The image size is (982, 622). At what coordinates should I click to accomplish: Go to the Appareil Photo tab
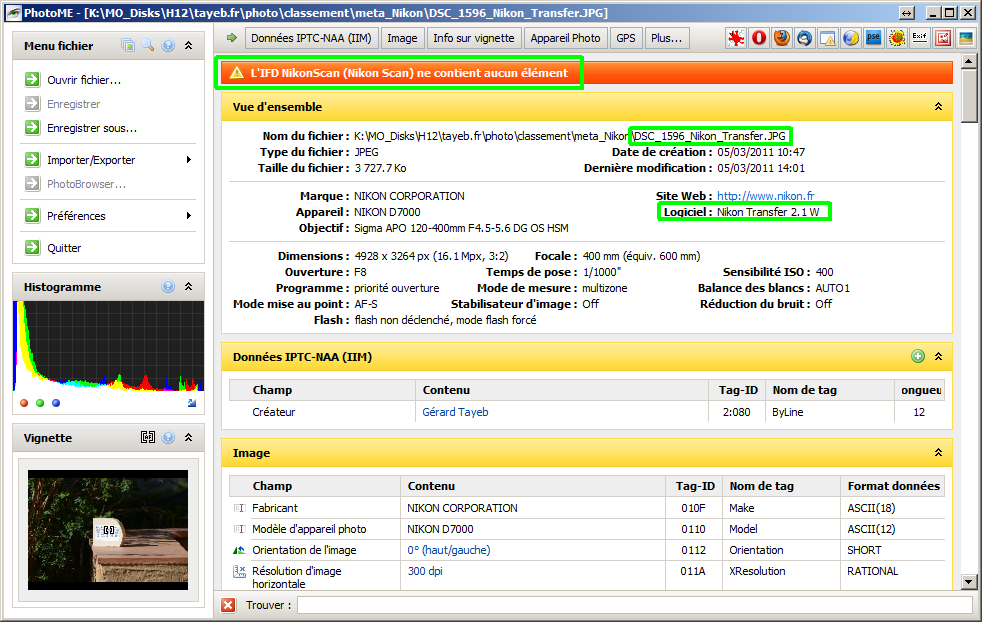tap(566, 38)
